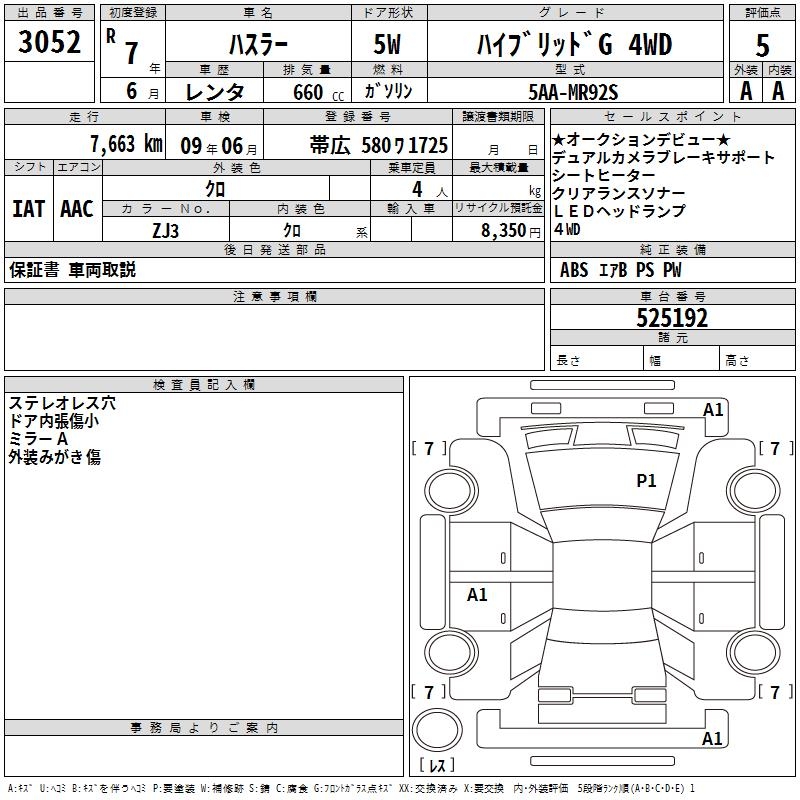Click the spare tire circle icon
The width and height of the screenshot is (800, 800).
click(437, 730)
